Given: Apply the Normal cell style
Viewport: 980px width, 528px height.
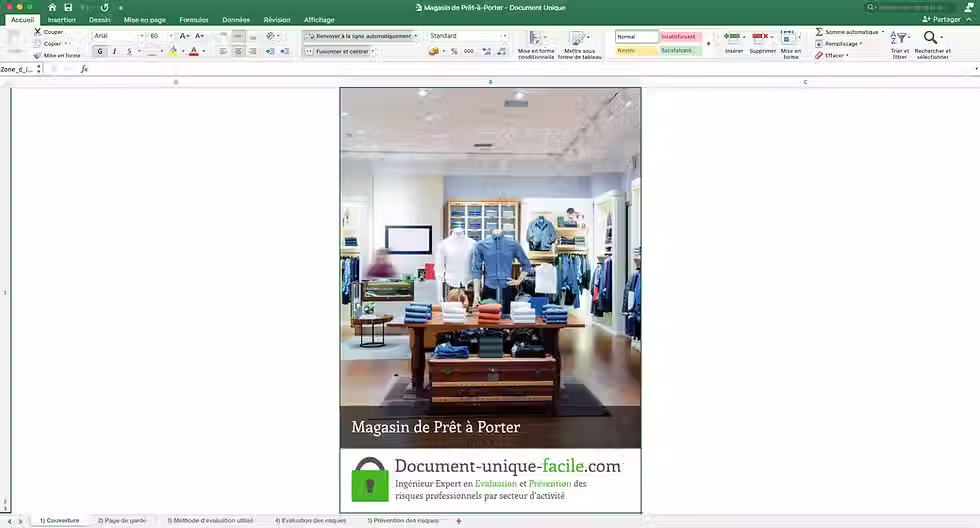Looking at the screenshot, I should tap(636, 37).
